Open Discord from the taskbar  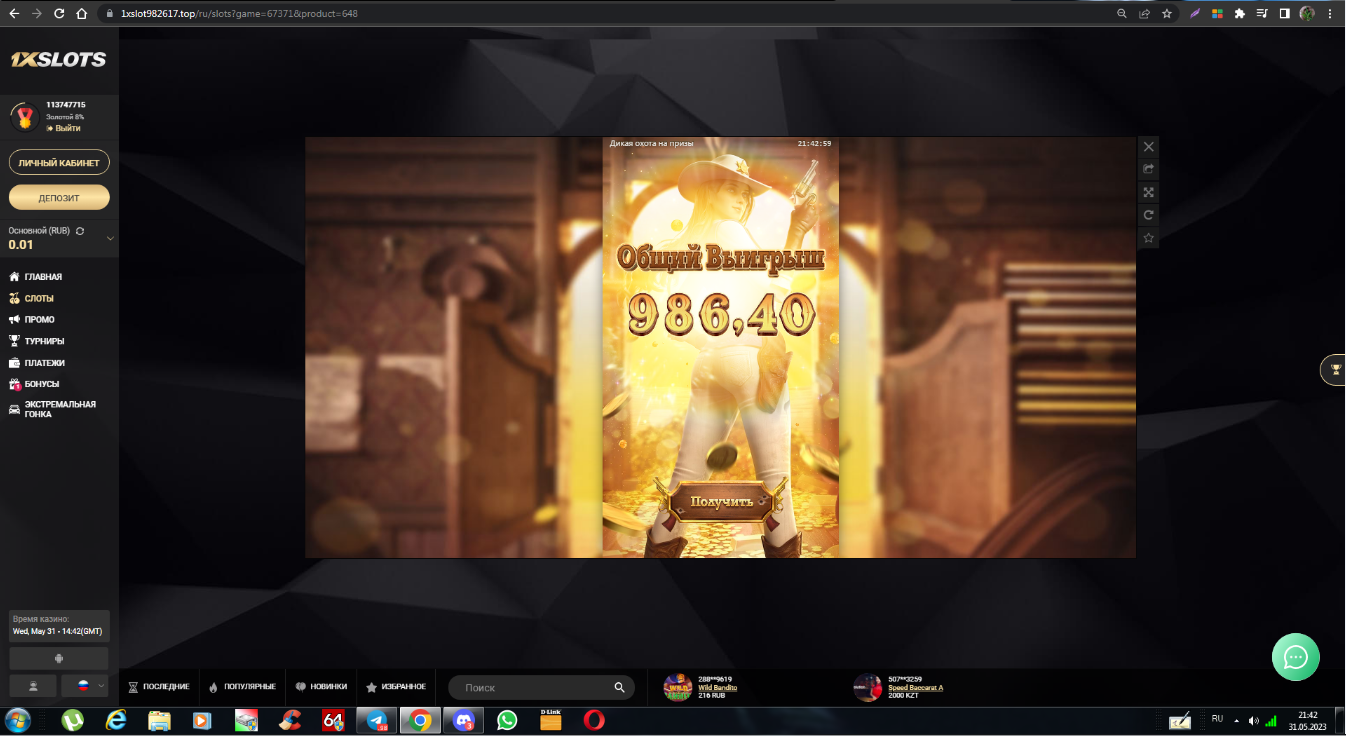tap(464, 720)
